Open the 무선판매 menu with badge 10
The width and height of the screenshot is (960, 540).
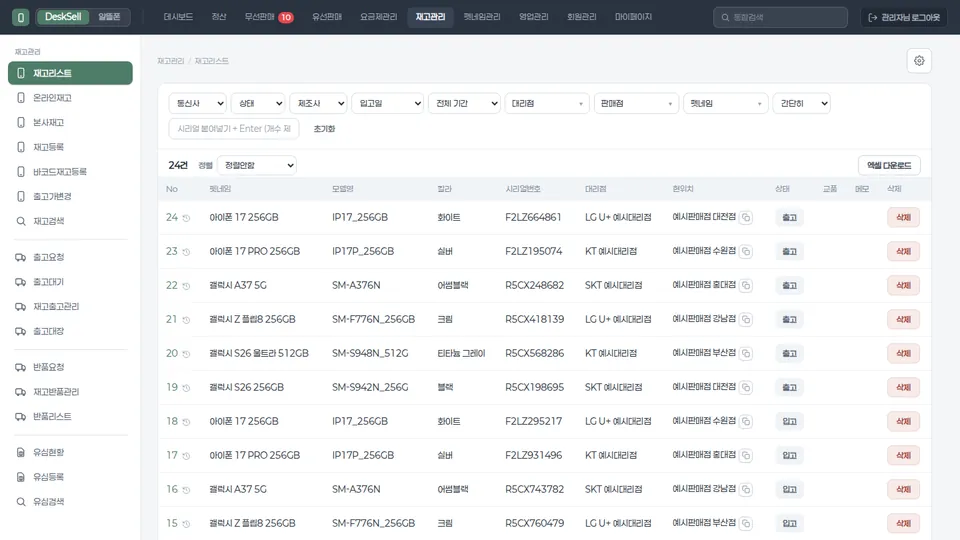point(268,17)
